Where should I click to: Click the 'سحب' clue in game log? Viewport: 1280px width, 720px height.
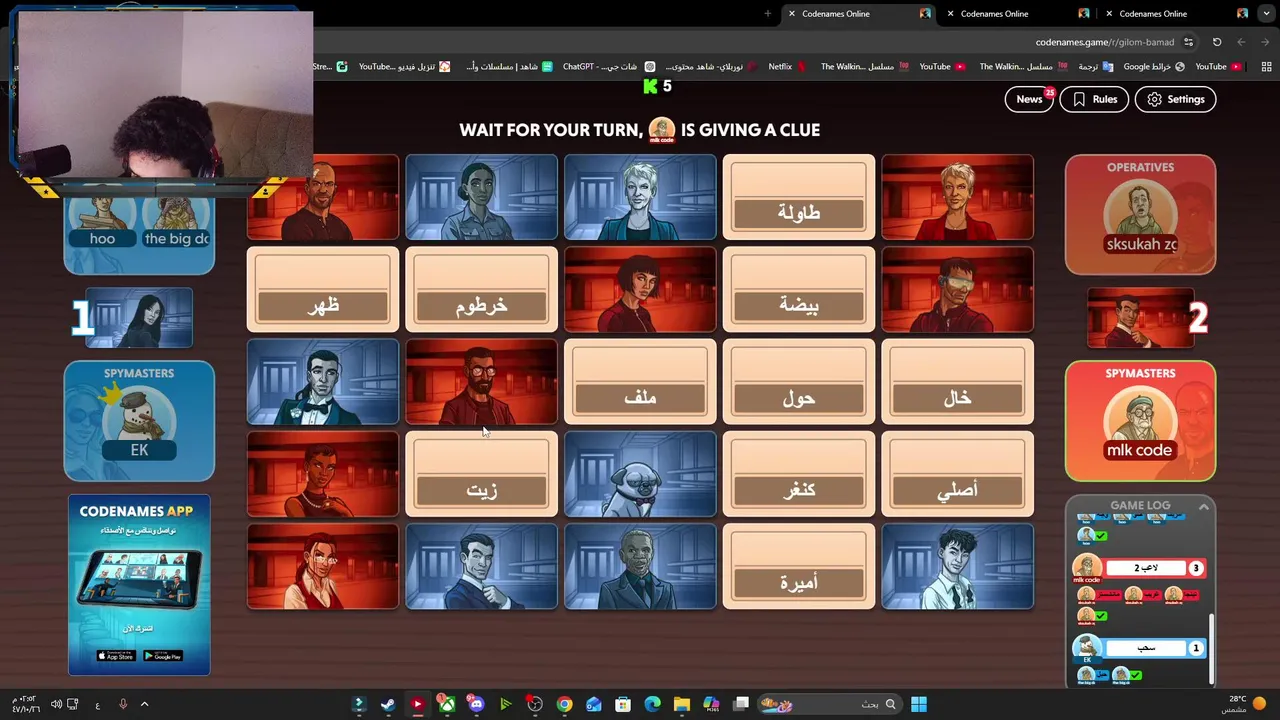pos(1146,648)
